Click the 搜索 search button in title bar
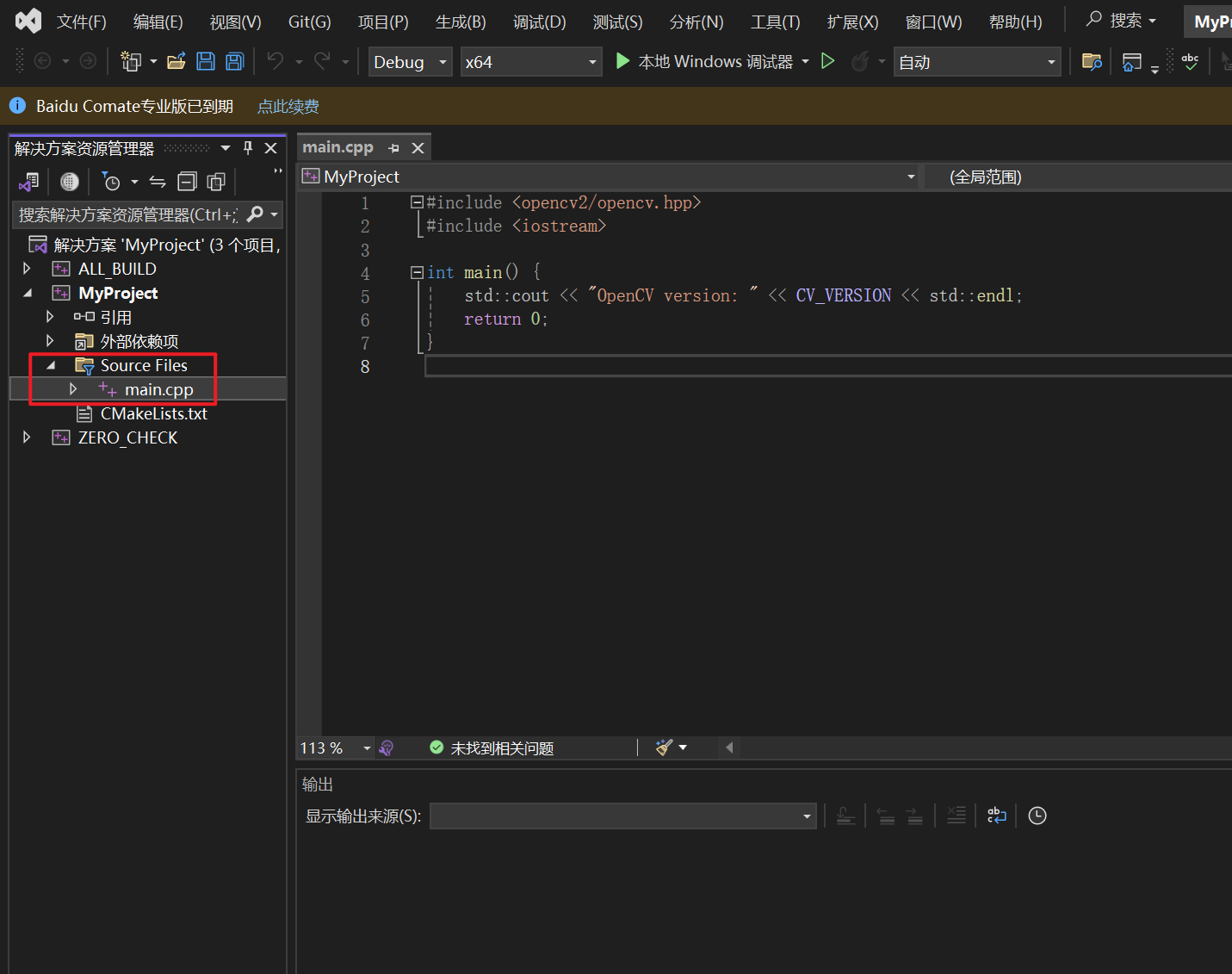The image size is (1232, 974). click(1121, 20)
